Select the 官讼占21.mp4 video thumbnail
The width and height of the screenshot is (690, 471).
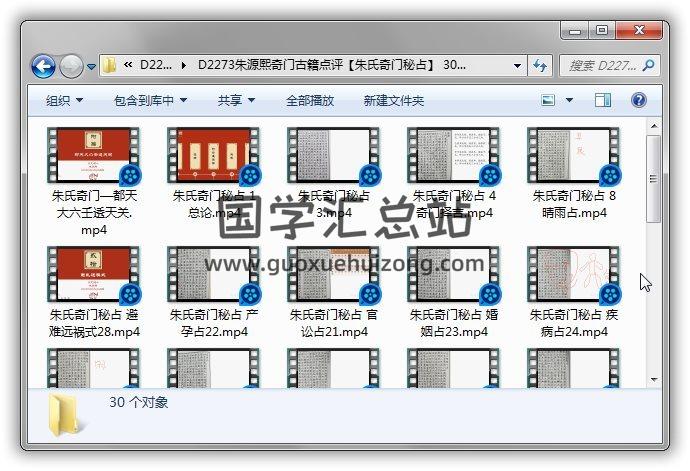point(334,275)
